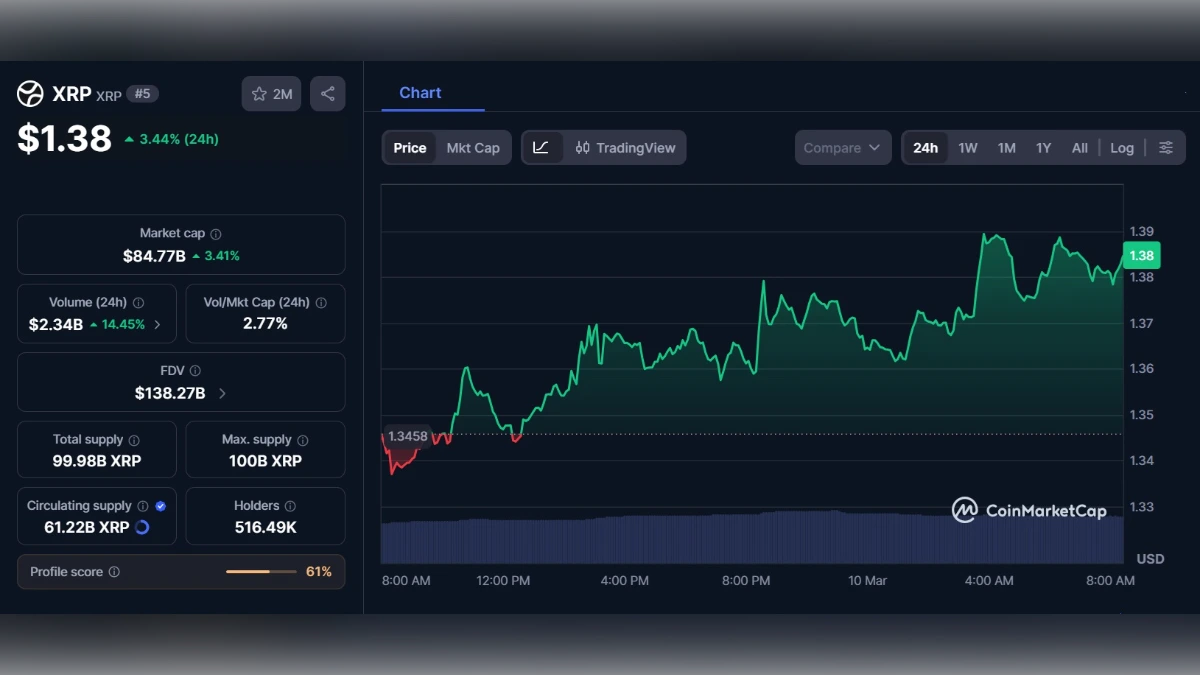Click the XRP coin logo icon

click(x=28, y=93)
